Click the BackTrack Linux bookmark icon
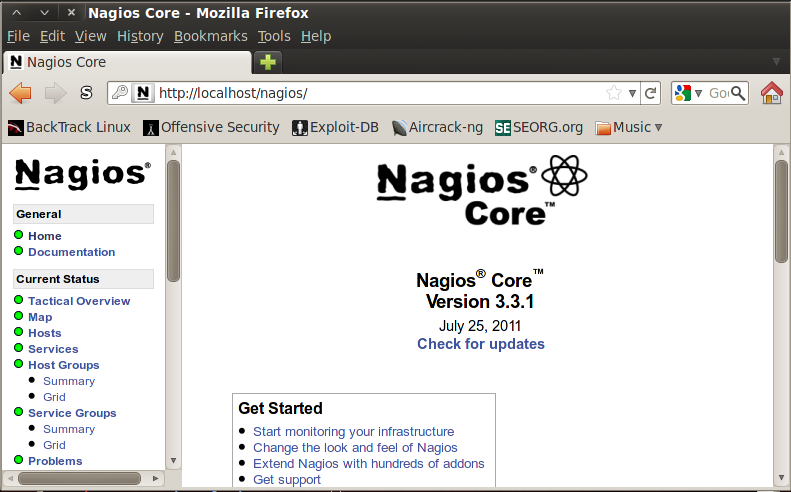Image resolution: width=791 pixels, height=492 pixels. point(16,128)
